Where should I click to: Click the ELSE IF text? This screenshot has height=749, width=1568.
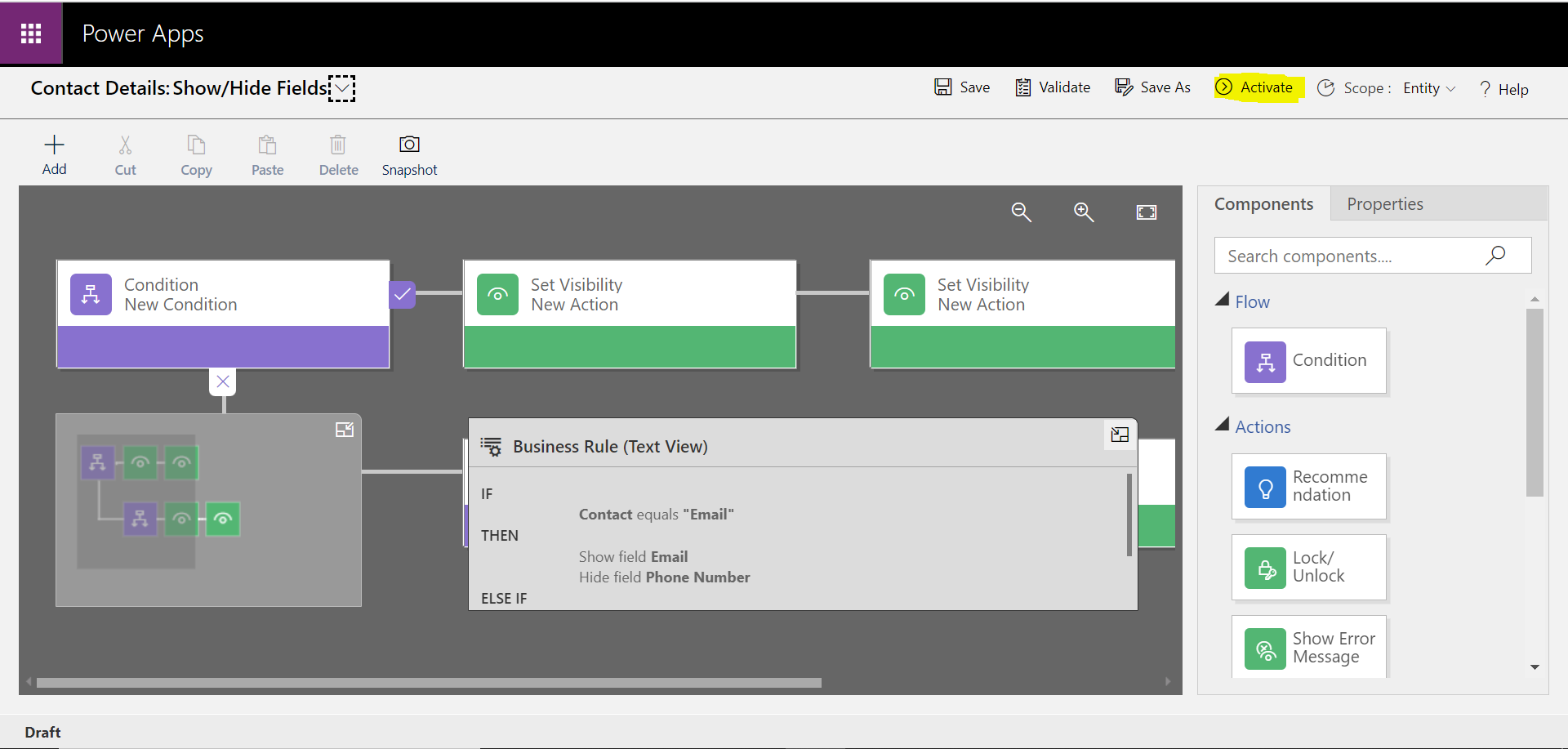[x=504, y=599]
